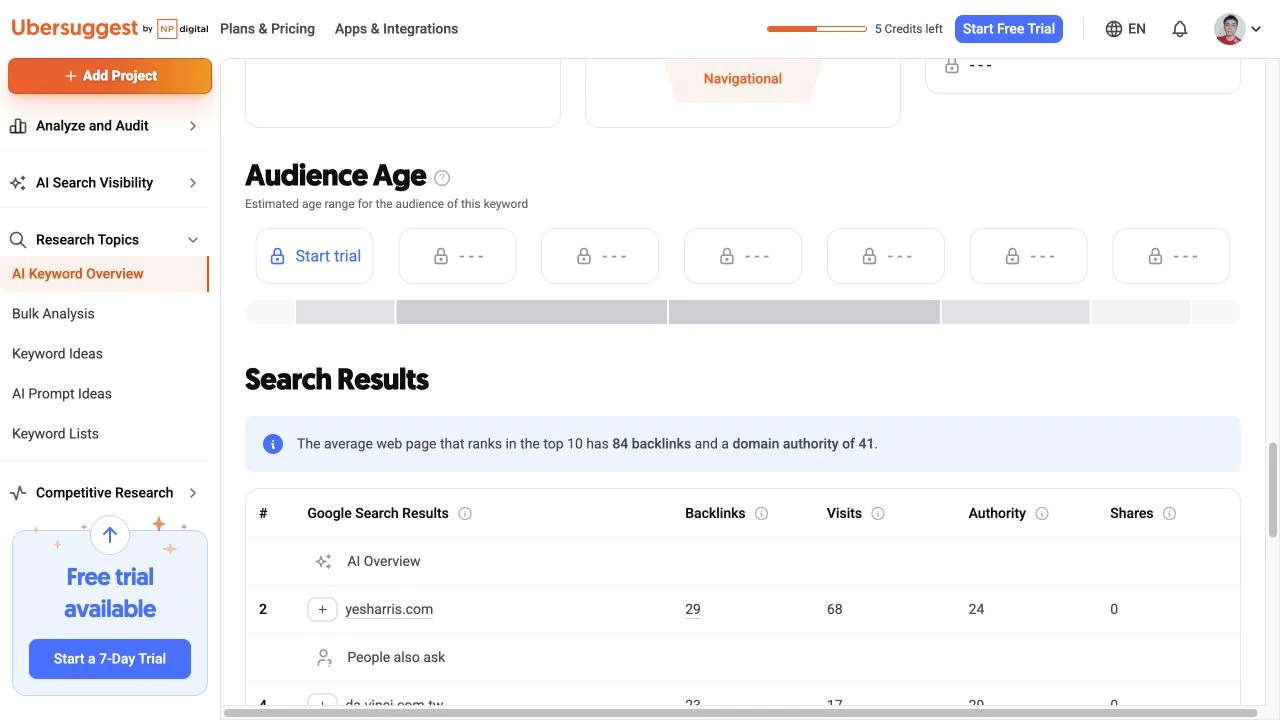This screenshot has width=1280, height=720.
Task: Click the Authority column info icon
Action: click(1042, 513)
